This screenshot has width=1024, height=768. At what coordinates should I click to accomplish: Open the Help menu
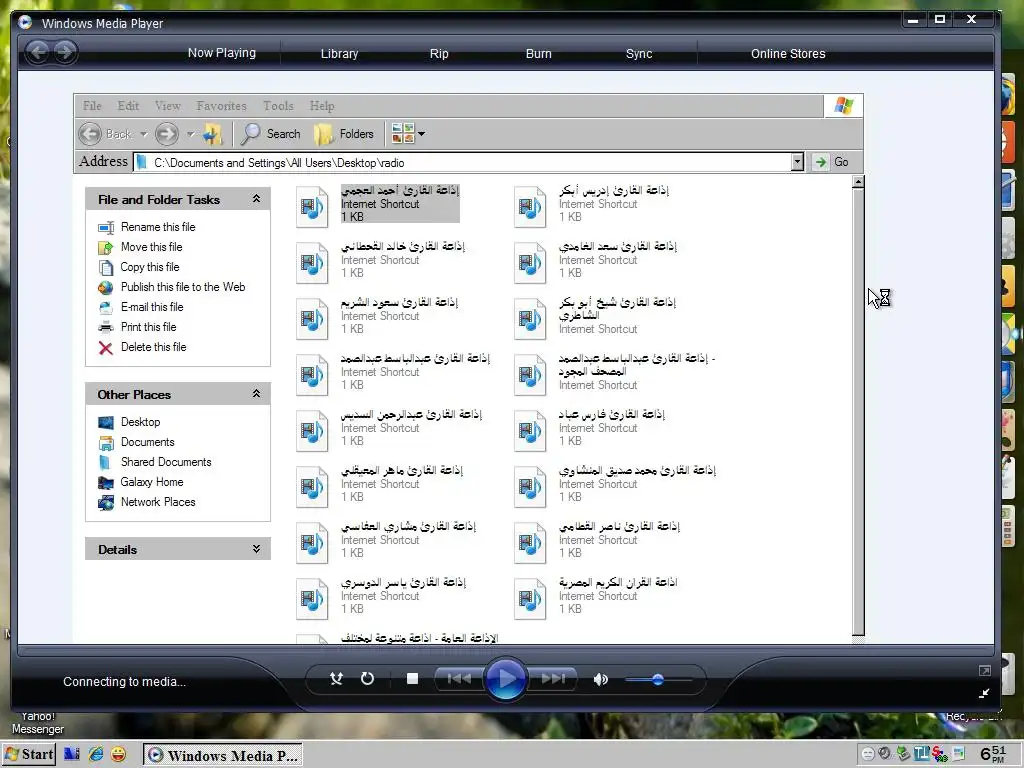[x=322, y=106]
